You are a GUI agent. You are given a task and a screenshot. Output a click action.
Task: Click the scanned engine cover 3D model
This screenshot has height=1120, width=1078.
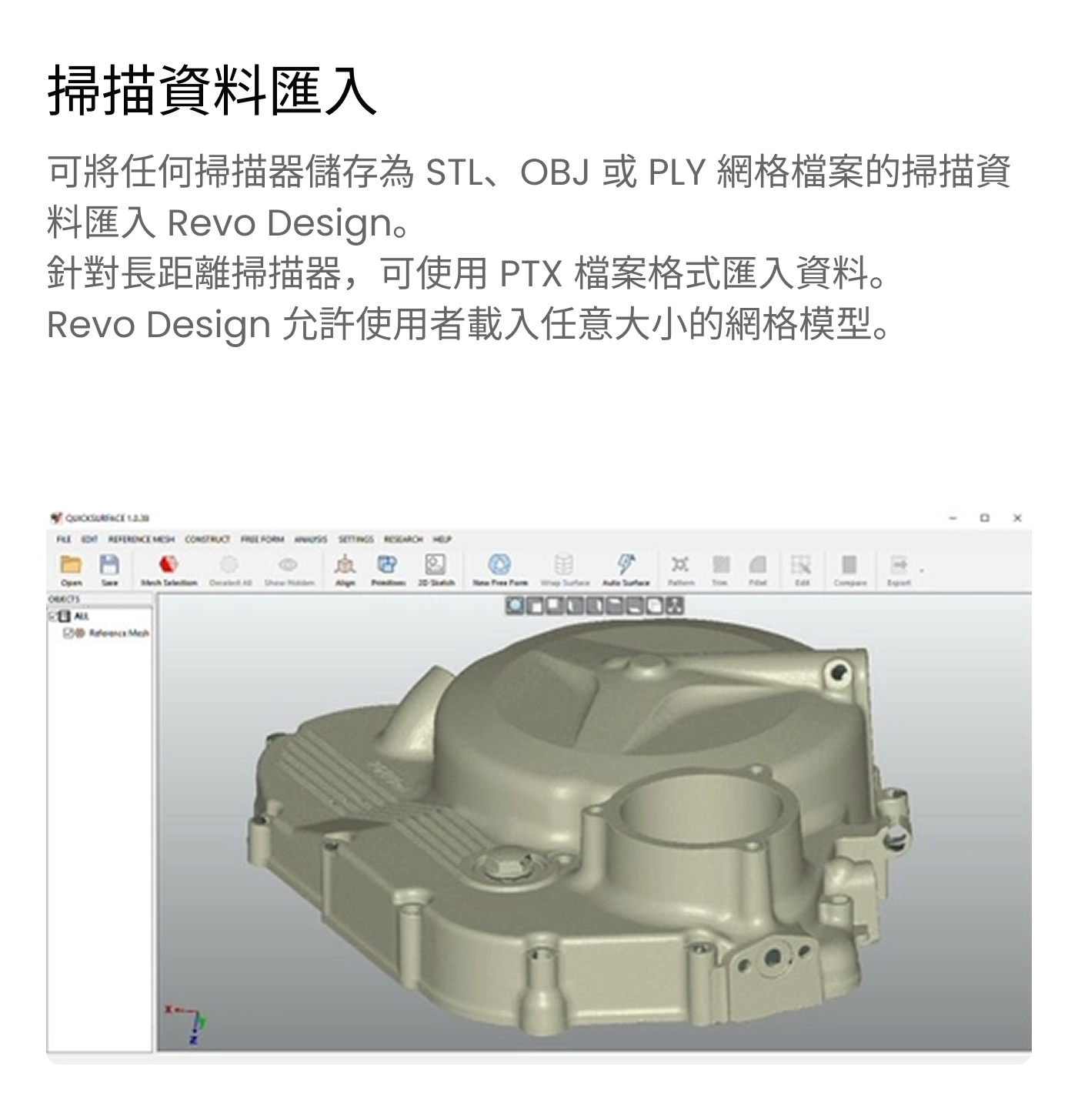pos(581,827)
